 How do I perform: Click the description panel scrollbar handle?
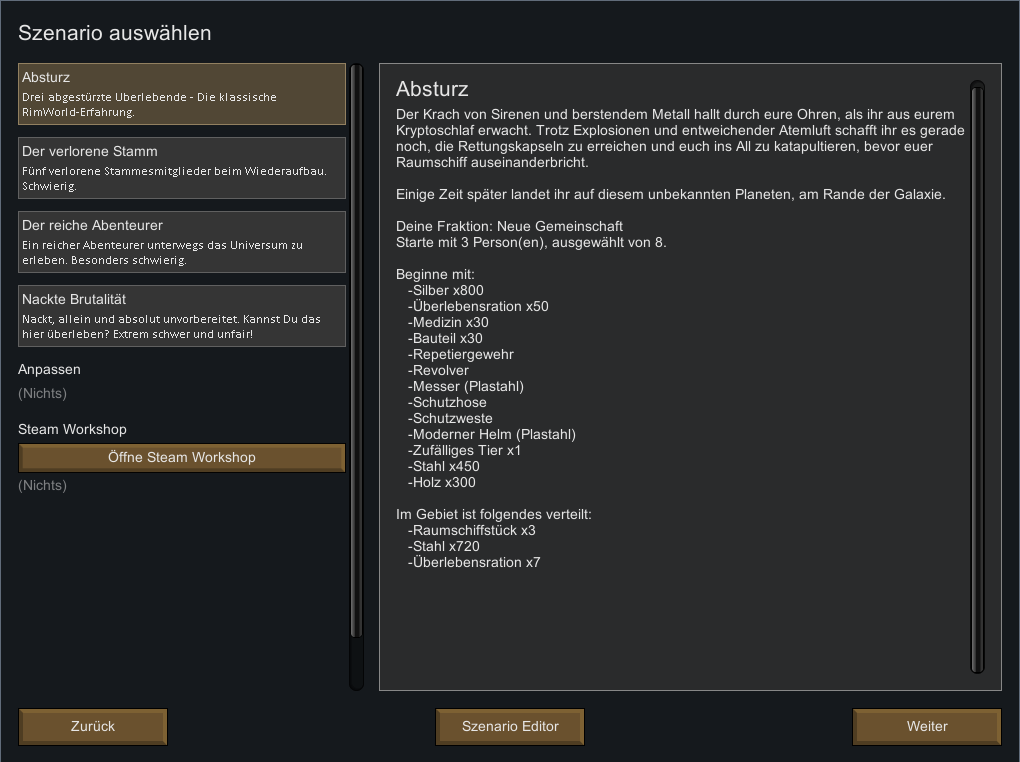[977, 377]
